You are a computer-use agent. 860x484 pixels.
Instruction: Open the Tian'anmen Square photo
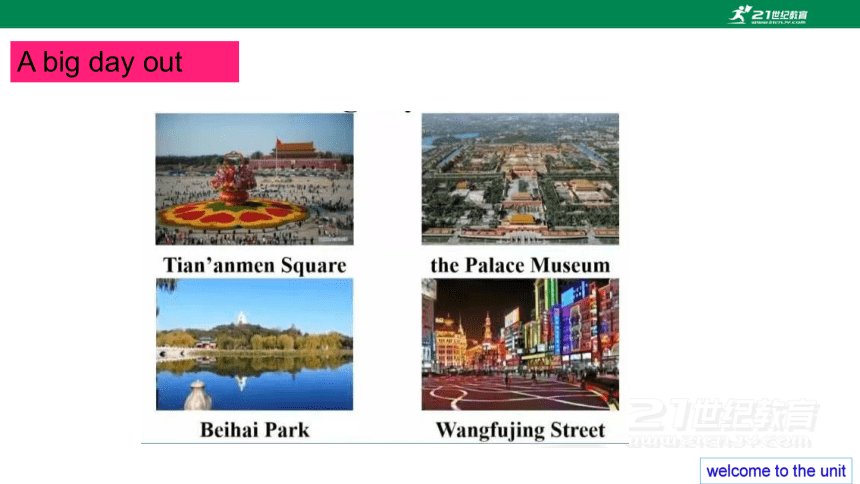[x=254, y=179]
